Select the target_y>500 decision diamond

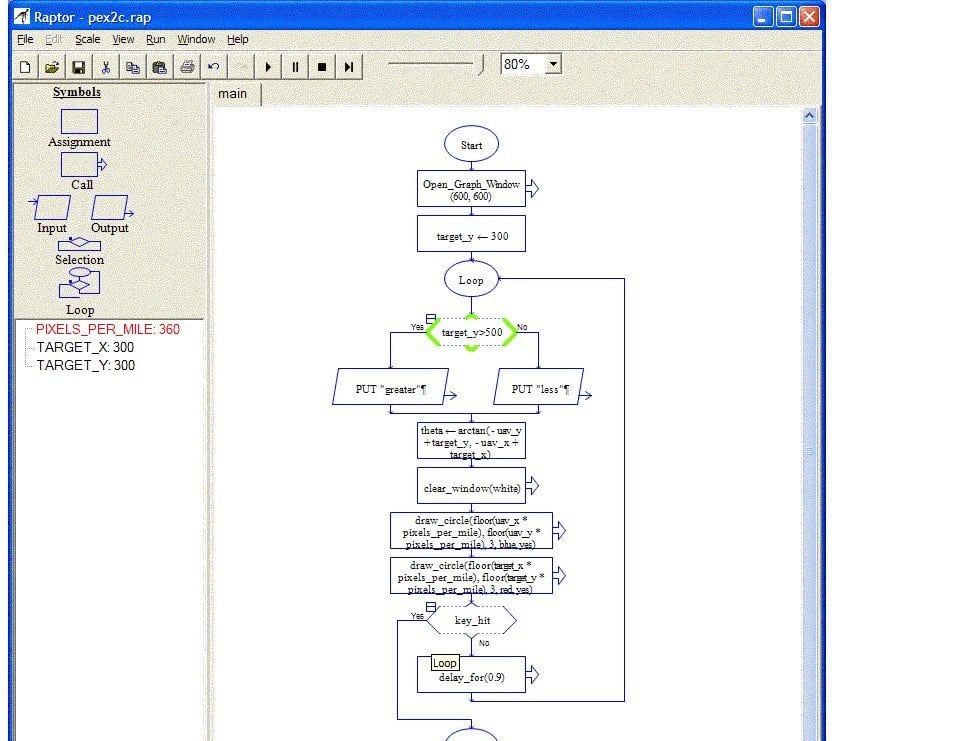pyautogui.click(x=471, y=332)
